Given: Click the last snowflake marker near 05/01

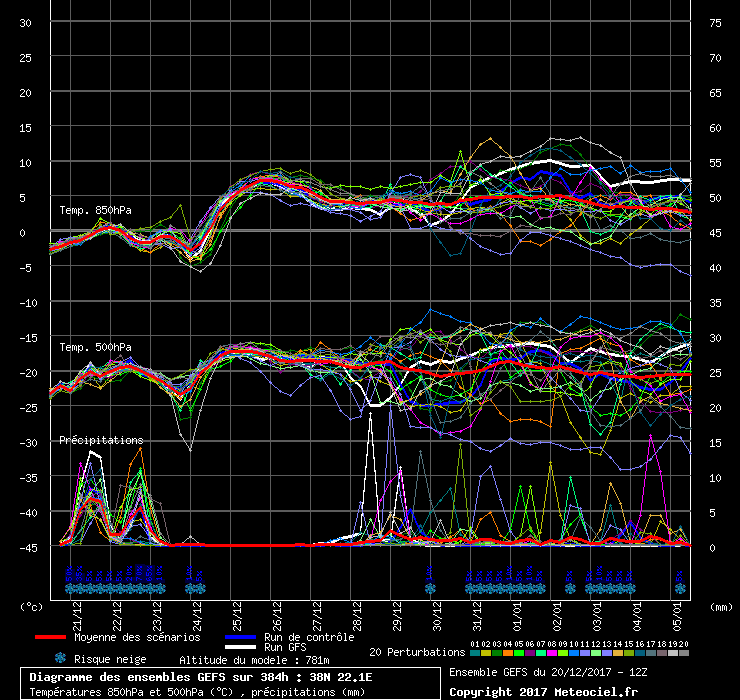Looking at the screenshot, I should [x=680, y=589].
